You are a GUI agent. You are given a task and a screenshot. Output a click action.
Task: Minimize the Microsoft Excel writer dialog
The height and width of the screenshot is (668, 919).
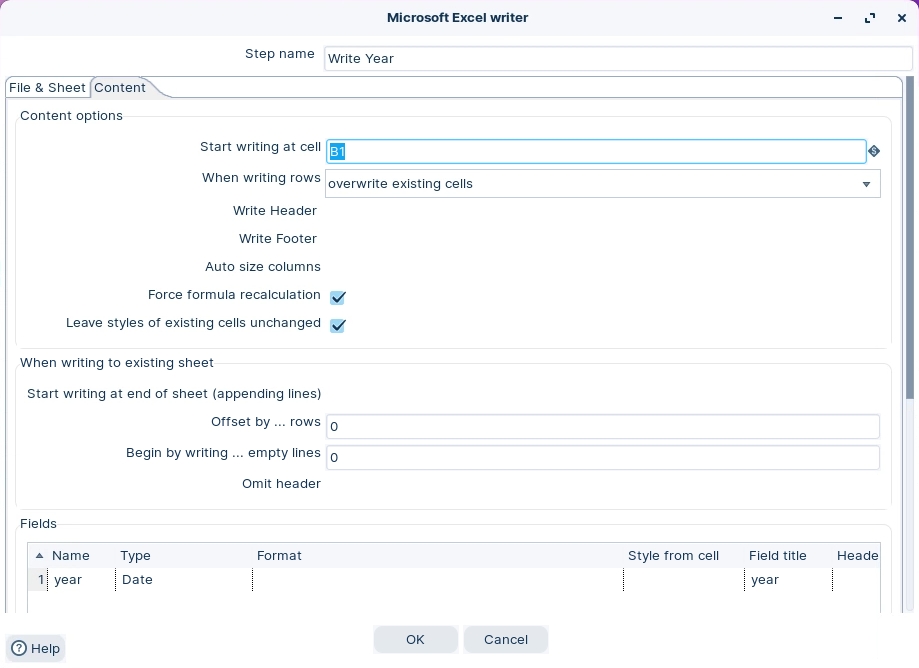pos(837,18)
